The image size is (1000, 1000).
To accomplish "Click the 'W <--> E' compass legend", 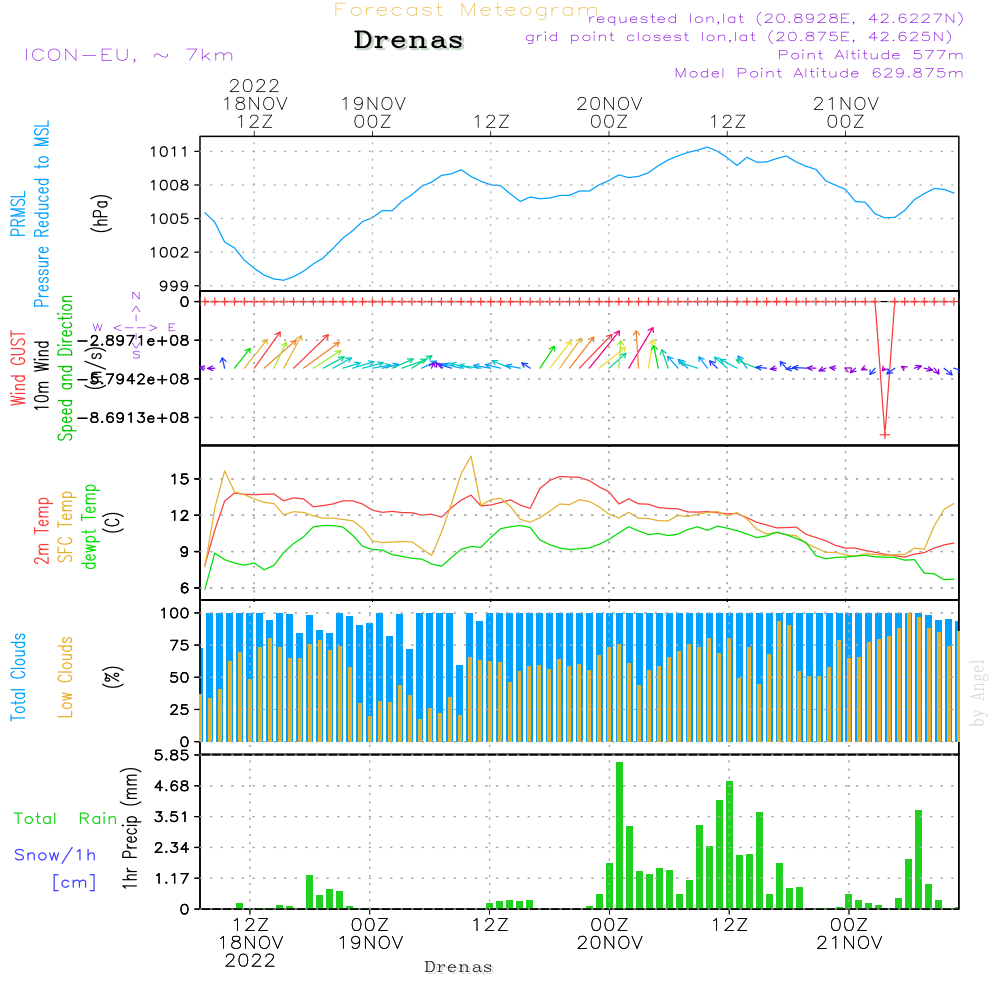I will pyautogui.click(x=134, y=327).
